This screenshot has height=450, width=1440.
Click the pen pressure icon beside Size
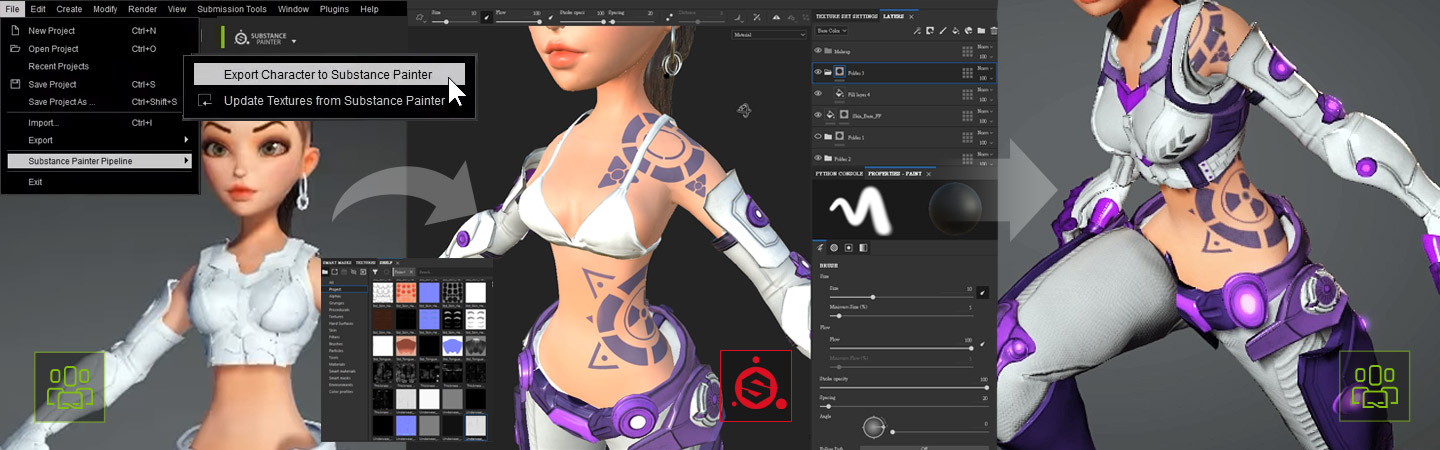point(983,292)
